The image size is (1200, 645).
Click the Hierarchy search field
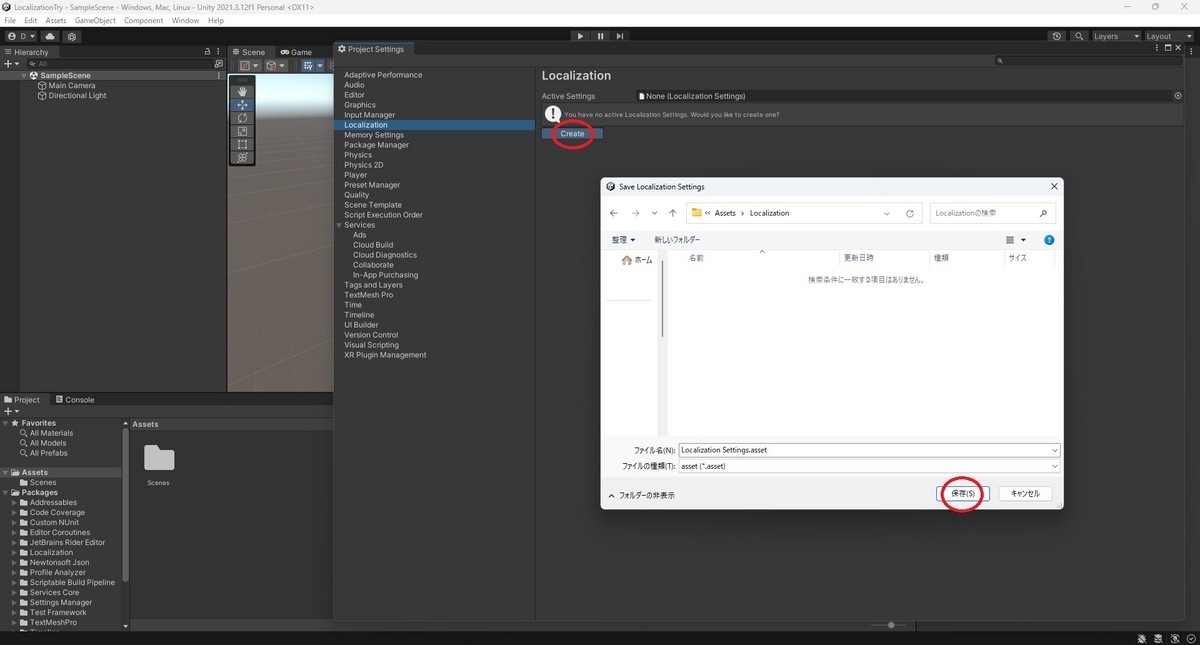(x=120, y=63)
